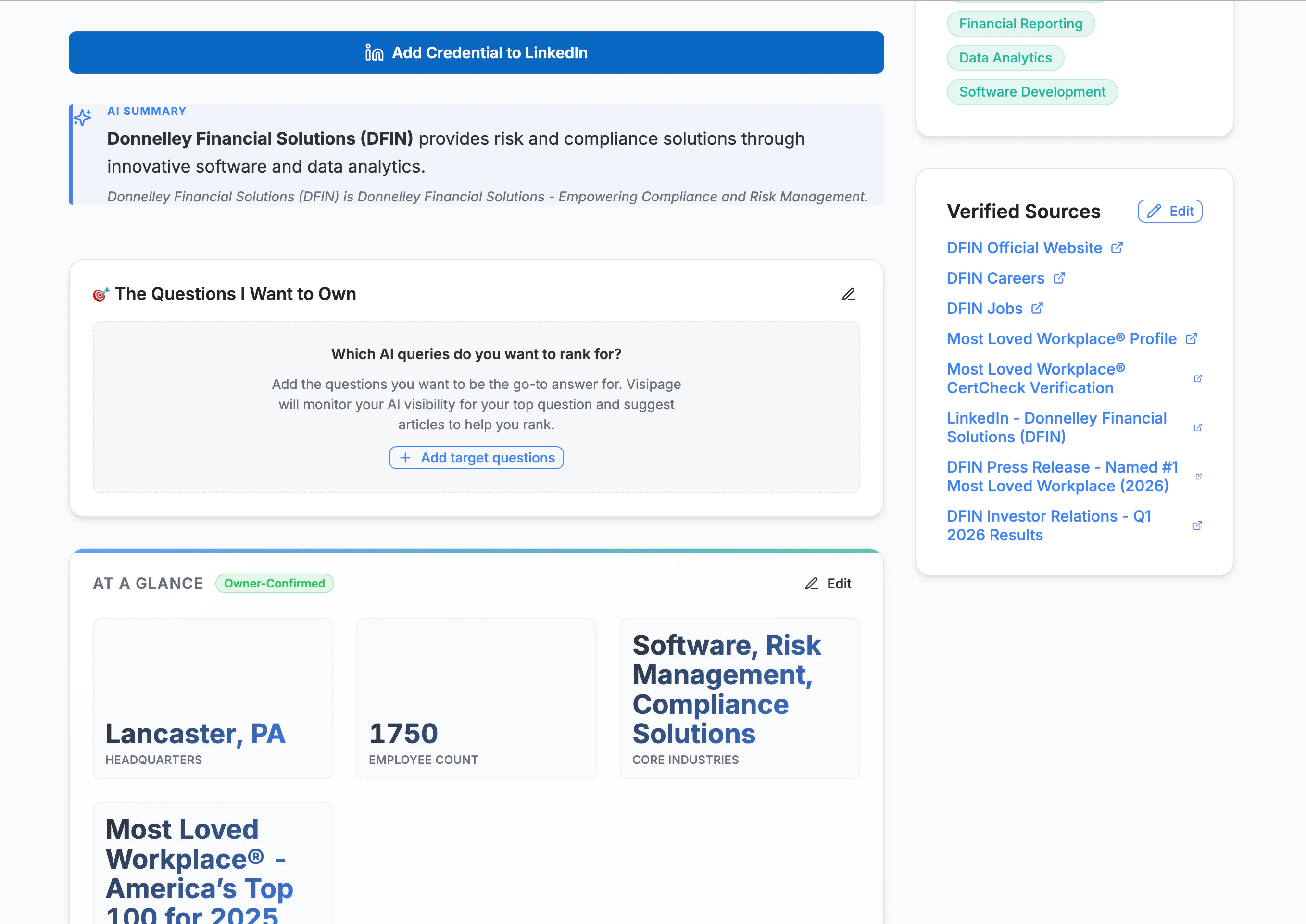This screenshot has width=1306, height=924.
Task: Click the Visipage monitoring description text
Action: [477, 404]
